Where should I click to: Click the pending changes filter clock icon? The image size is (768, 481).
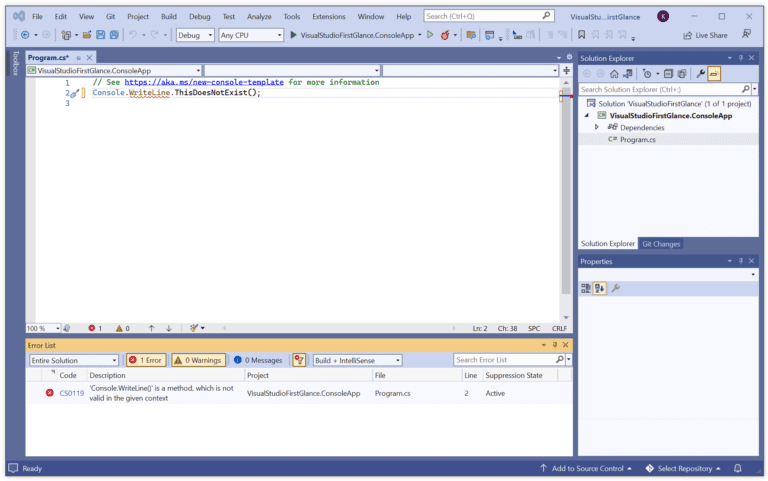(647, 74)
